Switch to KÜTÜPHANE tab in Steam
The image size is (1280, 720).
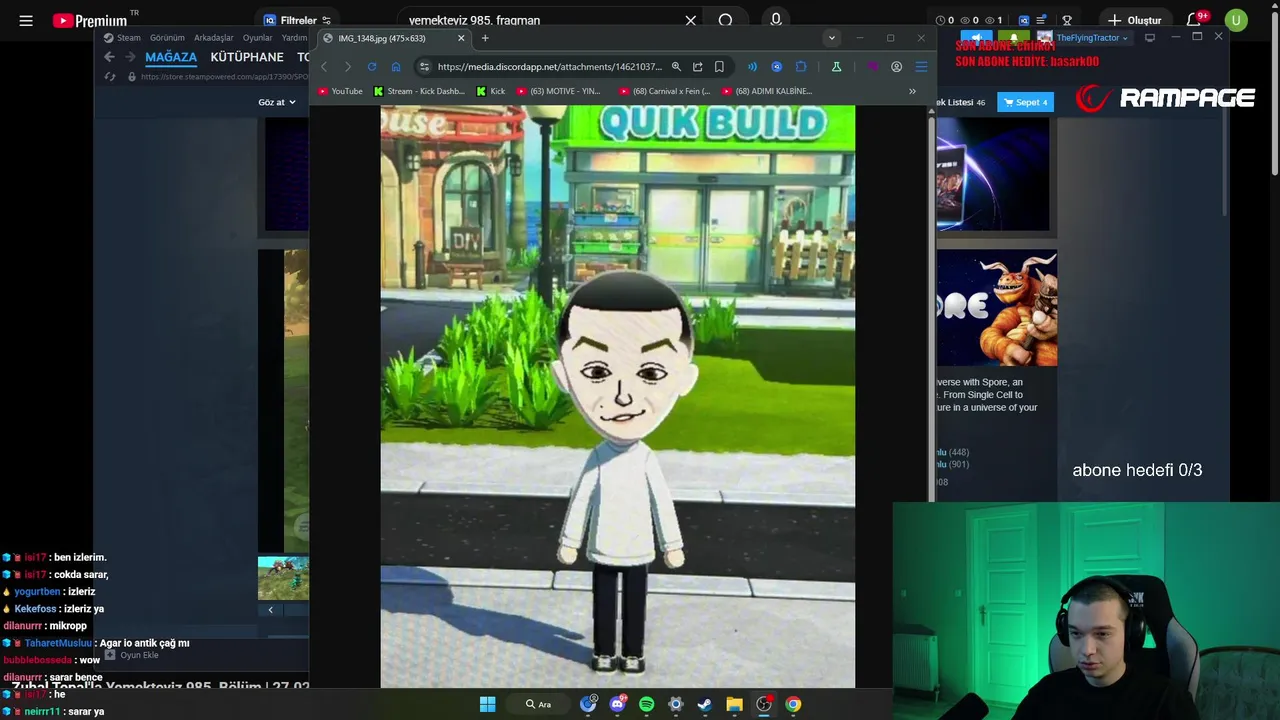[247, 57]
